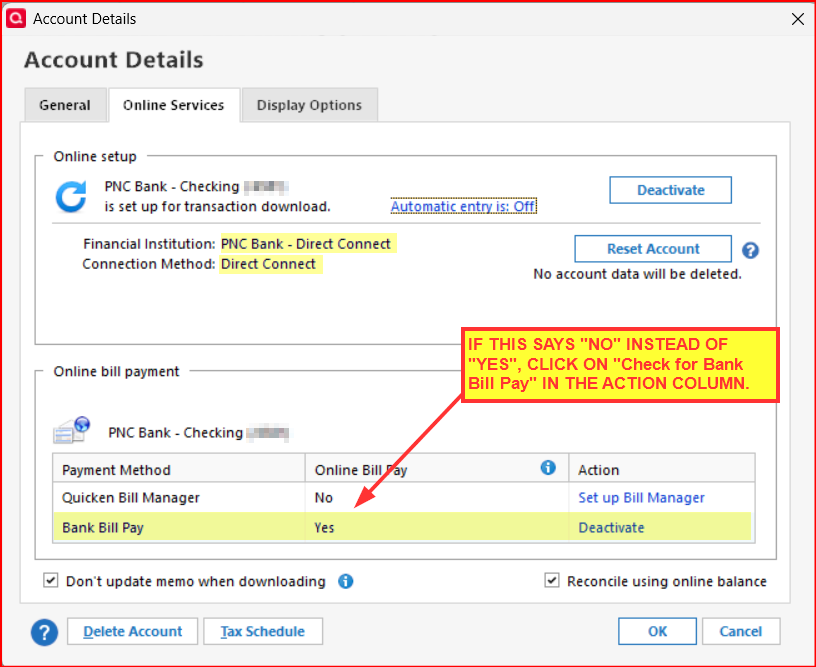
Task: Switch to the General tab
Action: [65, 105]
